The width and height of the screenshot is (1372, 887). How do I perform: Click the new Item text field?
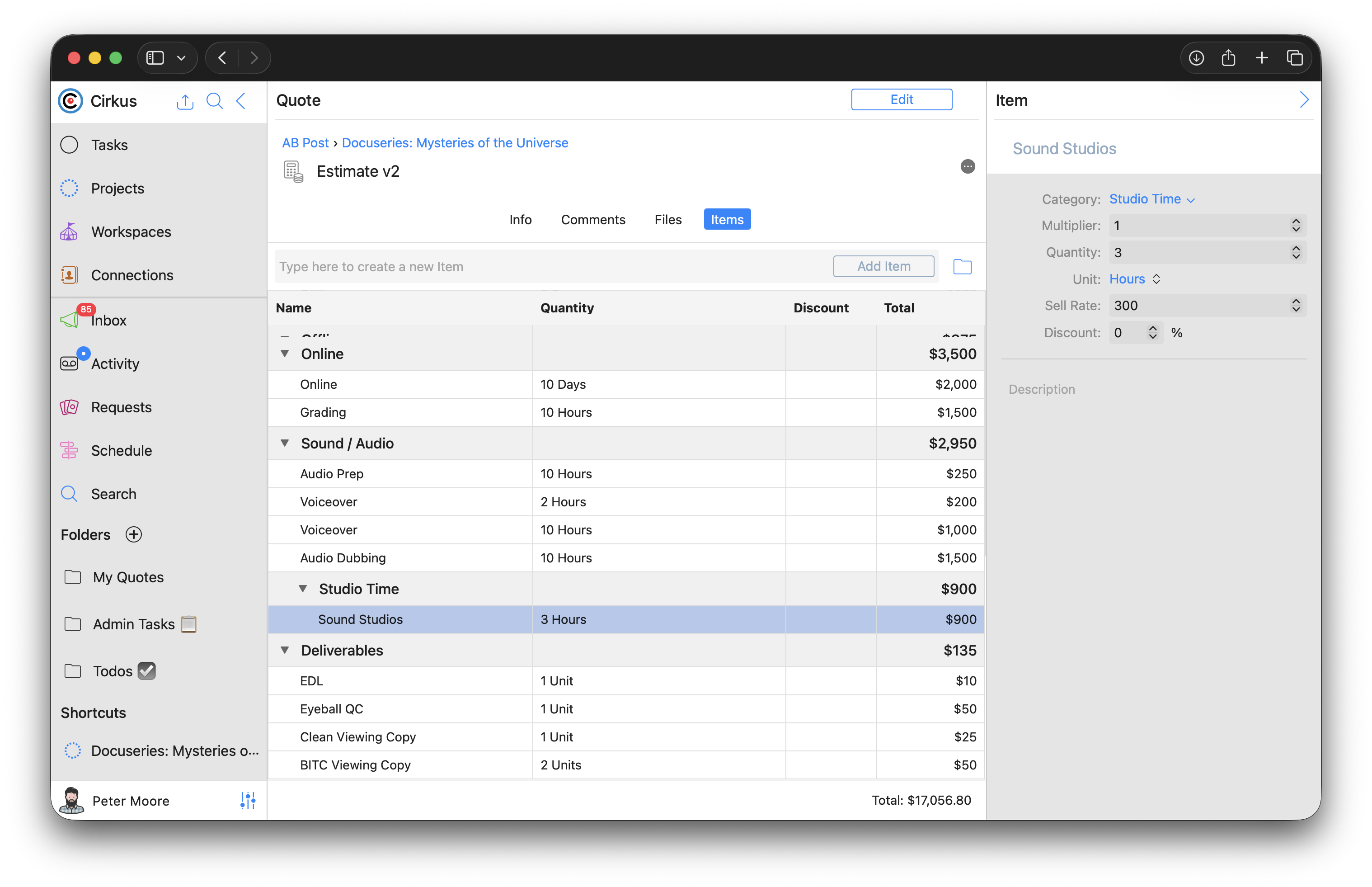553,267
